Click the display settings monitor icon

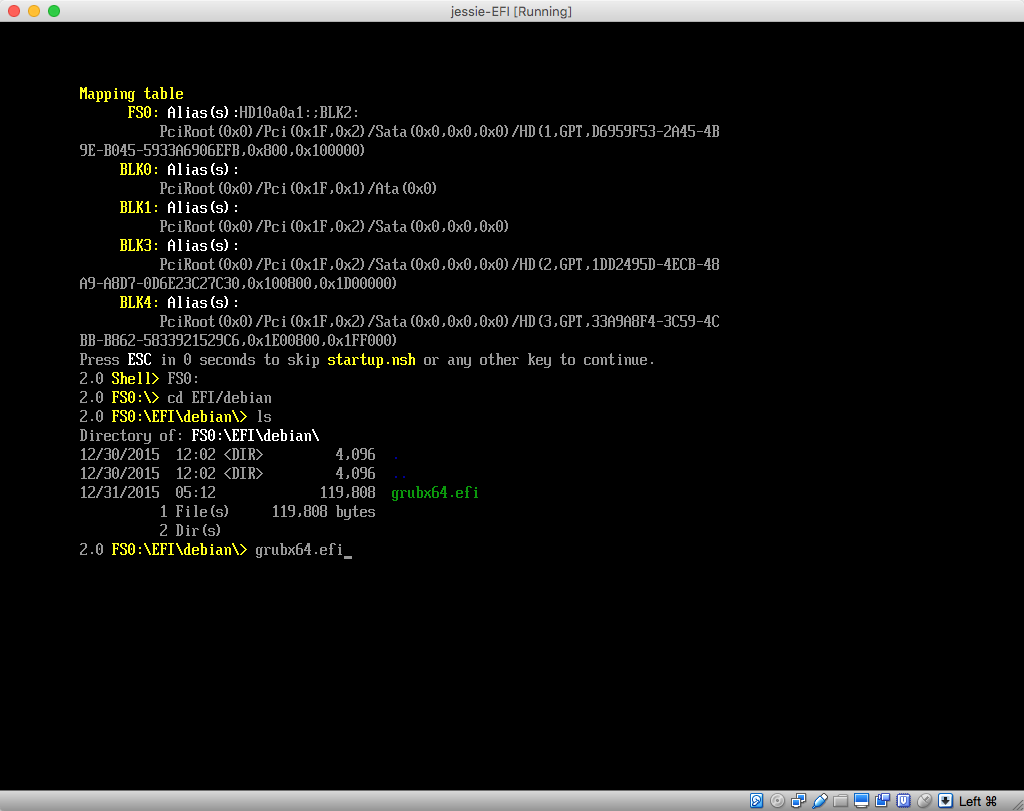(x=861, y=801)
